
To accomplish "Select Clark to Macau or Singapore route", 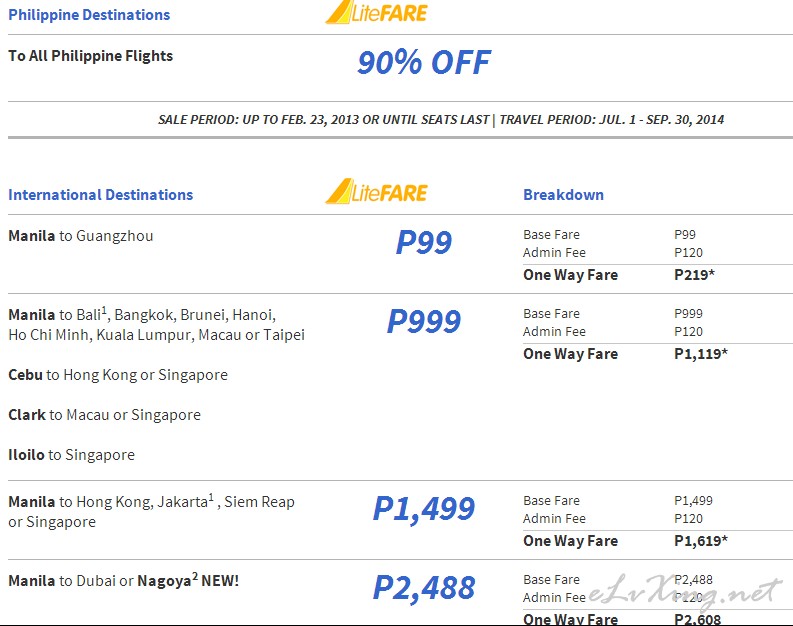I will [104, 415].
